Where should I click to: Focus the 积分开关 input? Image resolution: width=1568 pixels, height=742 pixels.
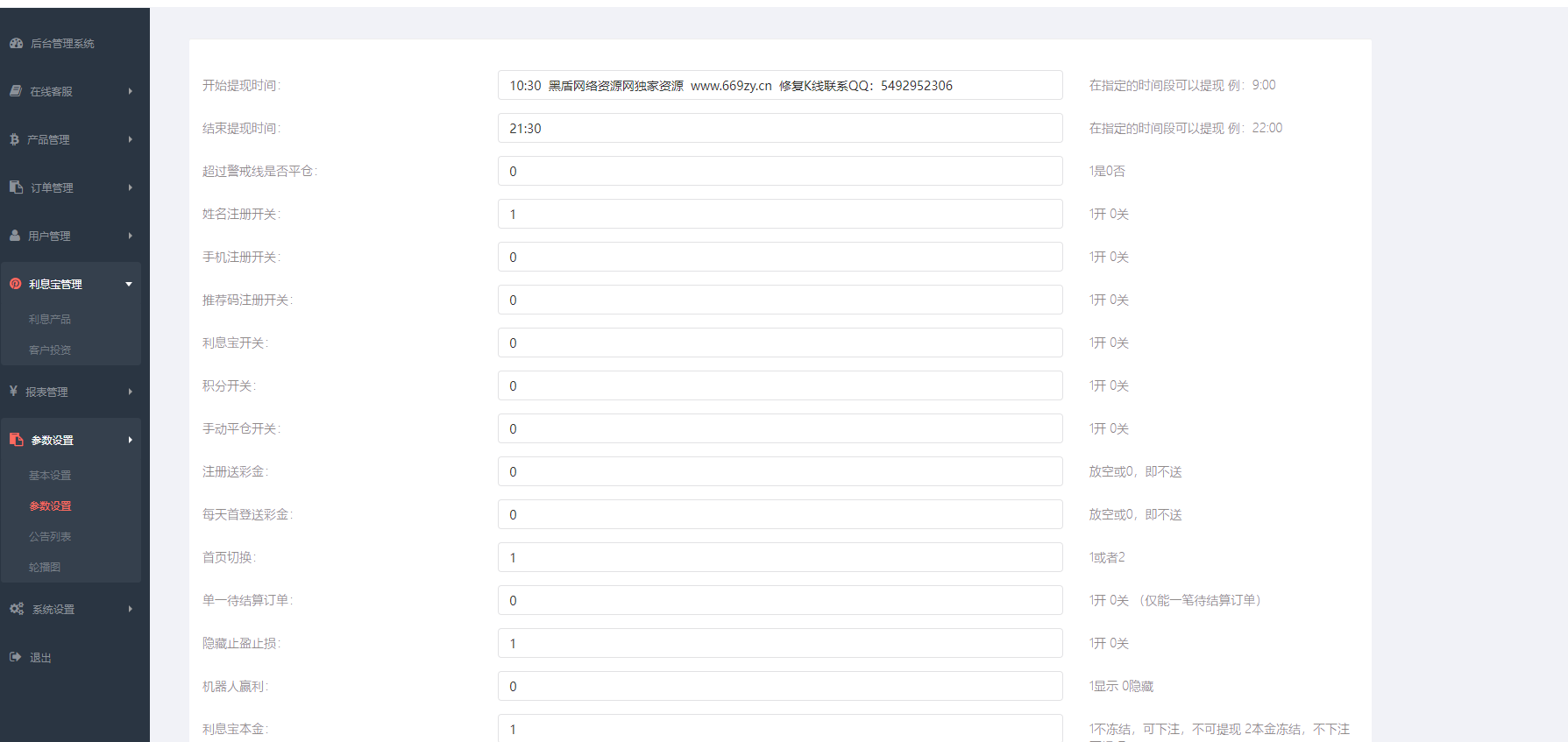coord(780,385)
